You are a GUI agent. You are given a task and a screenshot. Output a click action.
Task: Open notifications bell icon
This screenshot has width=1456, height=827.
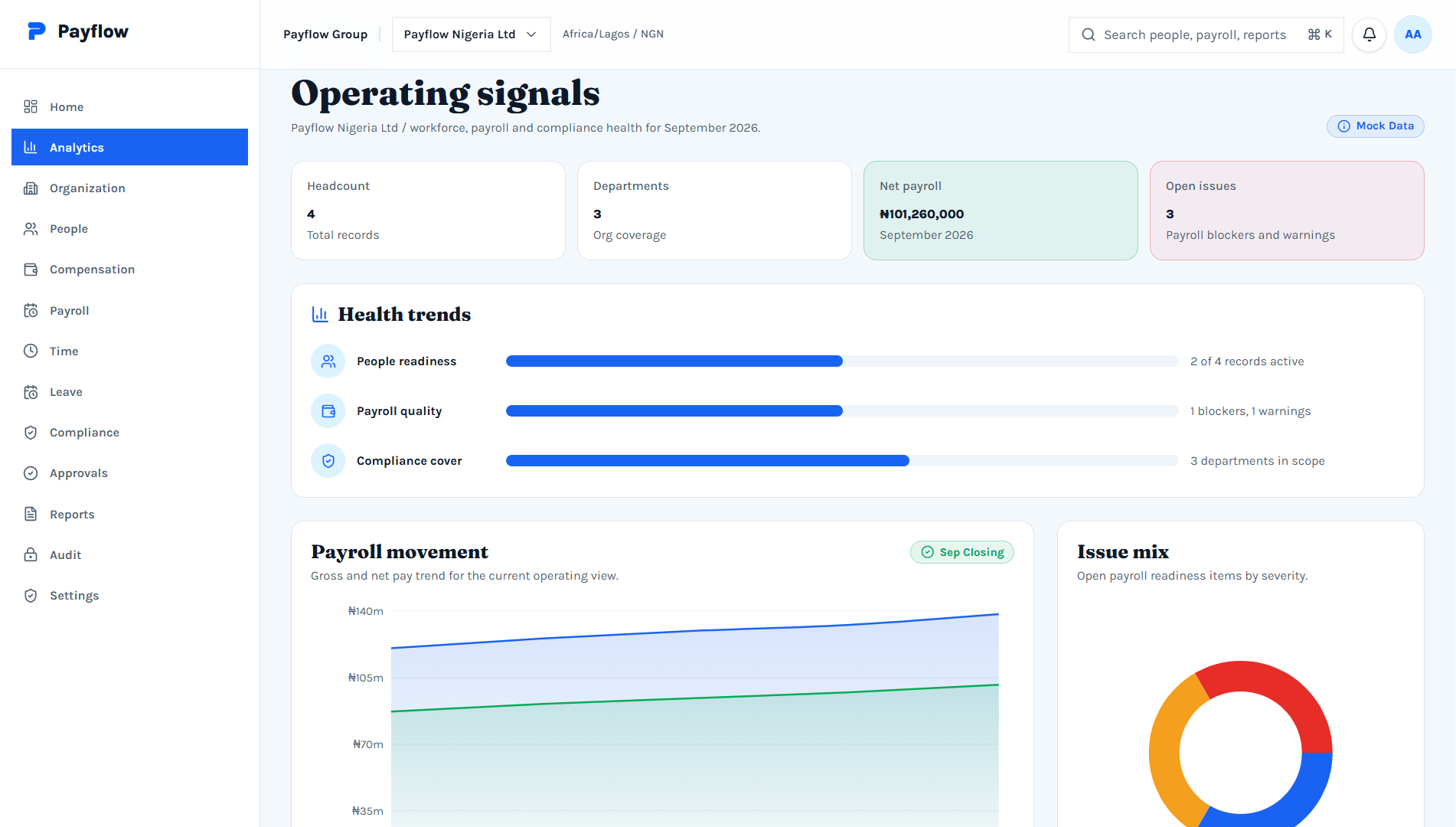[x=1369, y=34]
